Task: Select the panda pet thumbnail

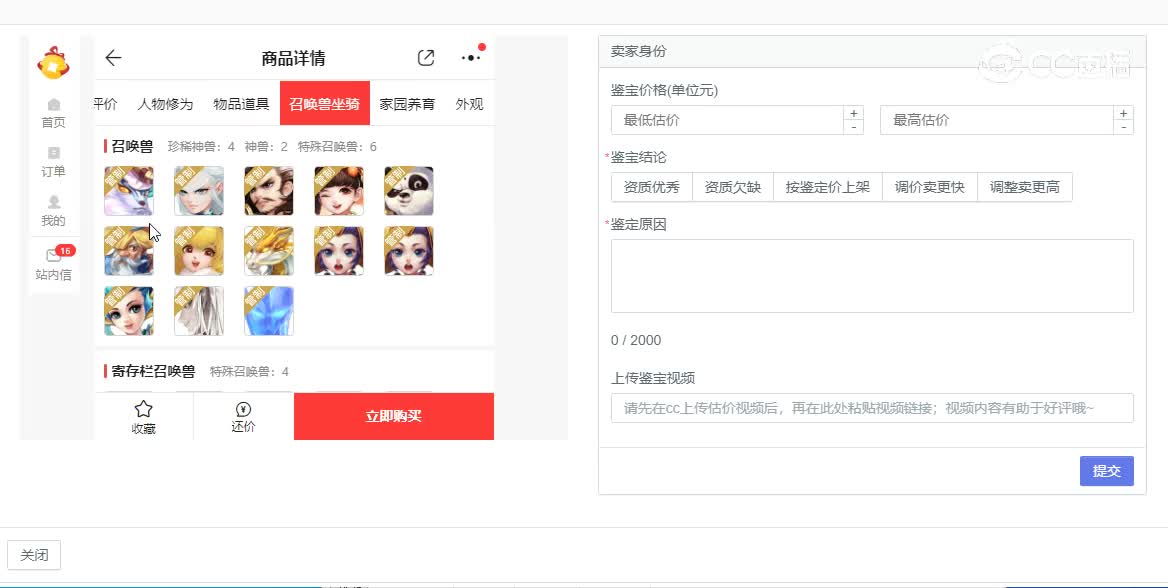Action: [x=409, y=191]
